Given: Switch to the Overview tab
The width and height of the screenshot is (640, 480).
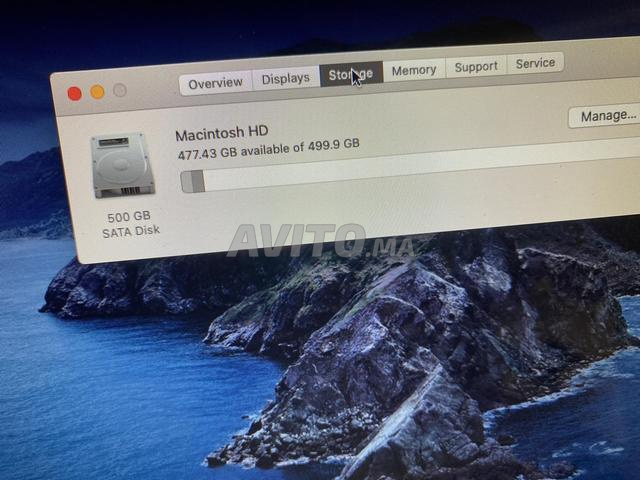Looking at the screenshot, I should 216,83.
